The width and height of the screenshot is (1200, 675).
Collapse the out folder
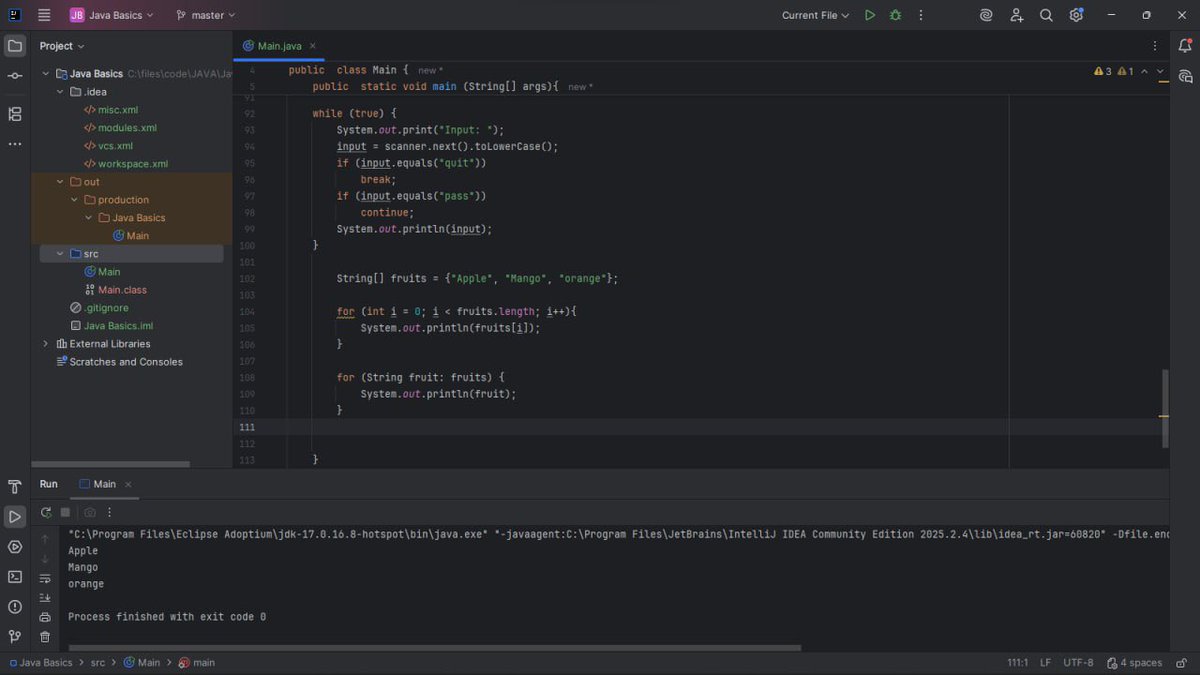point(60,182)
